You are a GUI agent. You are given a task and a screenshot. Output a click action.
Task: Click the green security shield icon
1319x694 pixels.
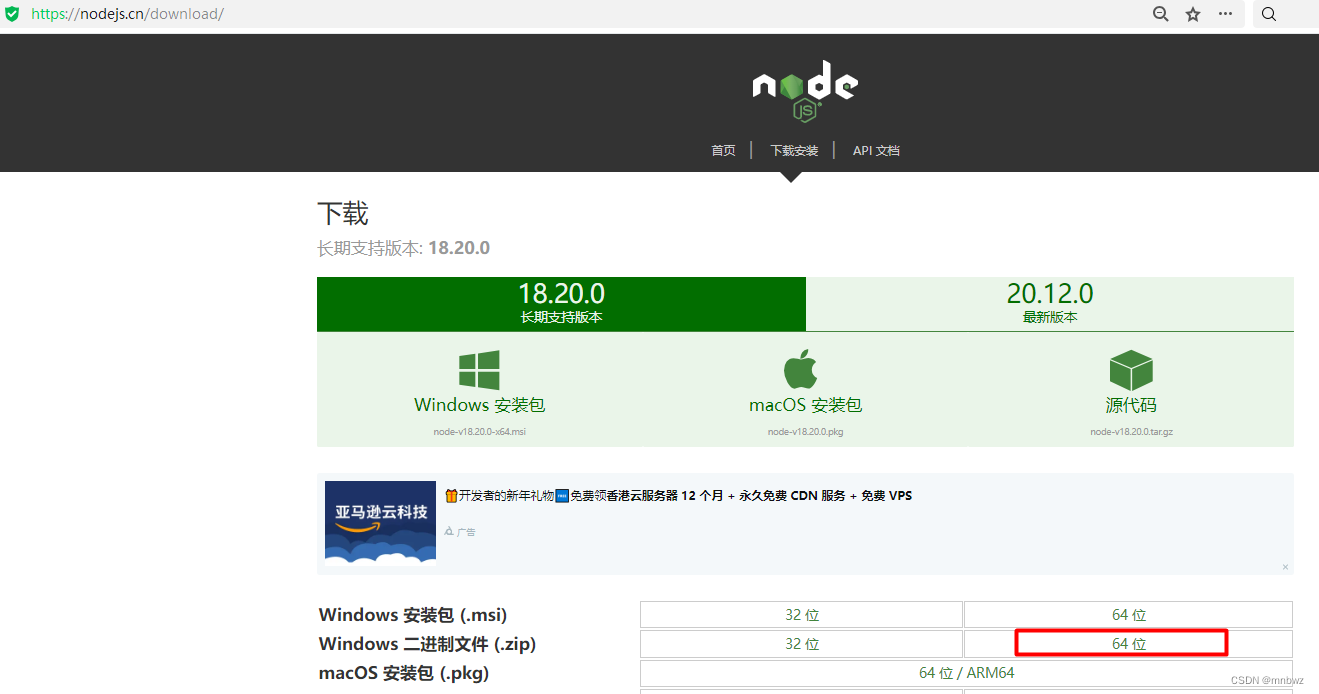[12, 14]
